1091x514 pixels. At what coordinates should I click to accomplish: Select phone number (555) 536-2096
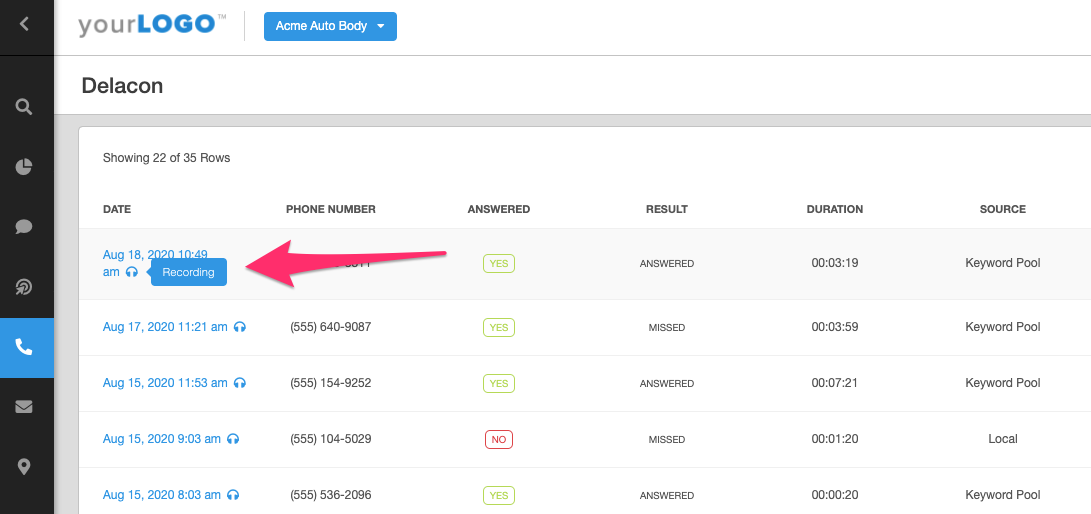tap(331, 495)
